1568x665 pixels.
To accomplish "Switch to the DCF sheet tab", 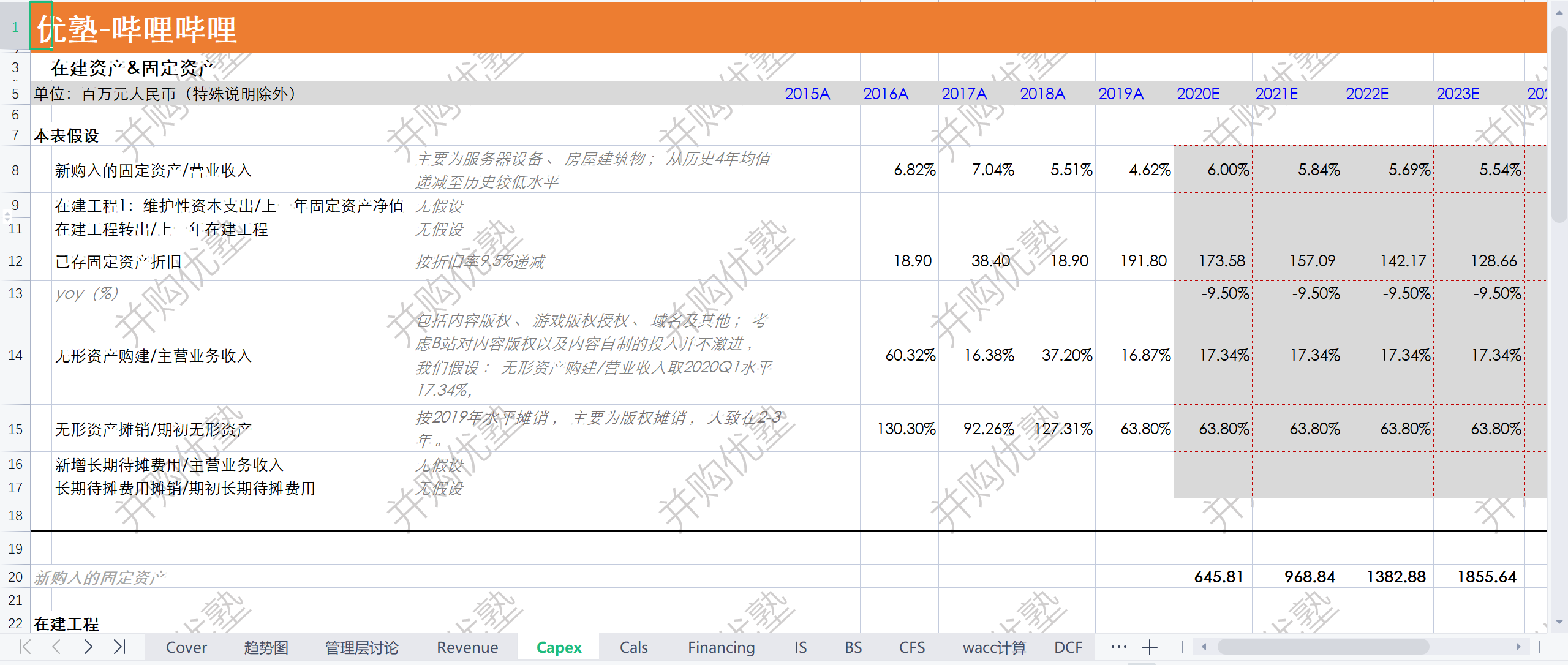I will (x=1068, y=647).
